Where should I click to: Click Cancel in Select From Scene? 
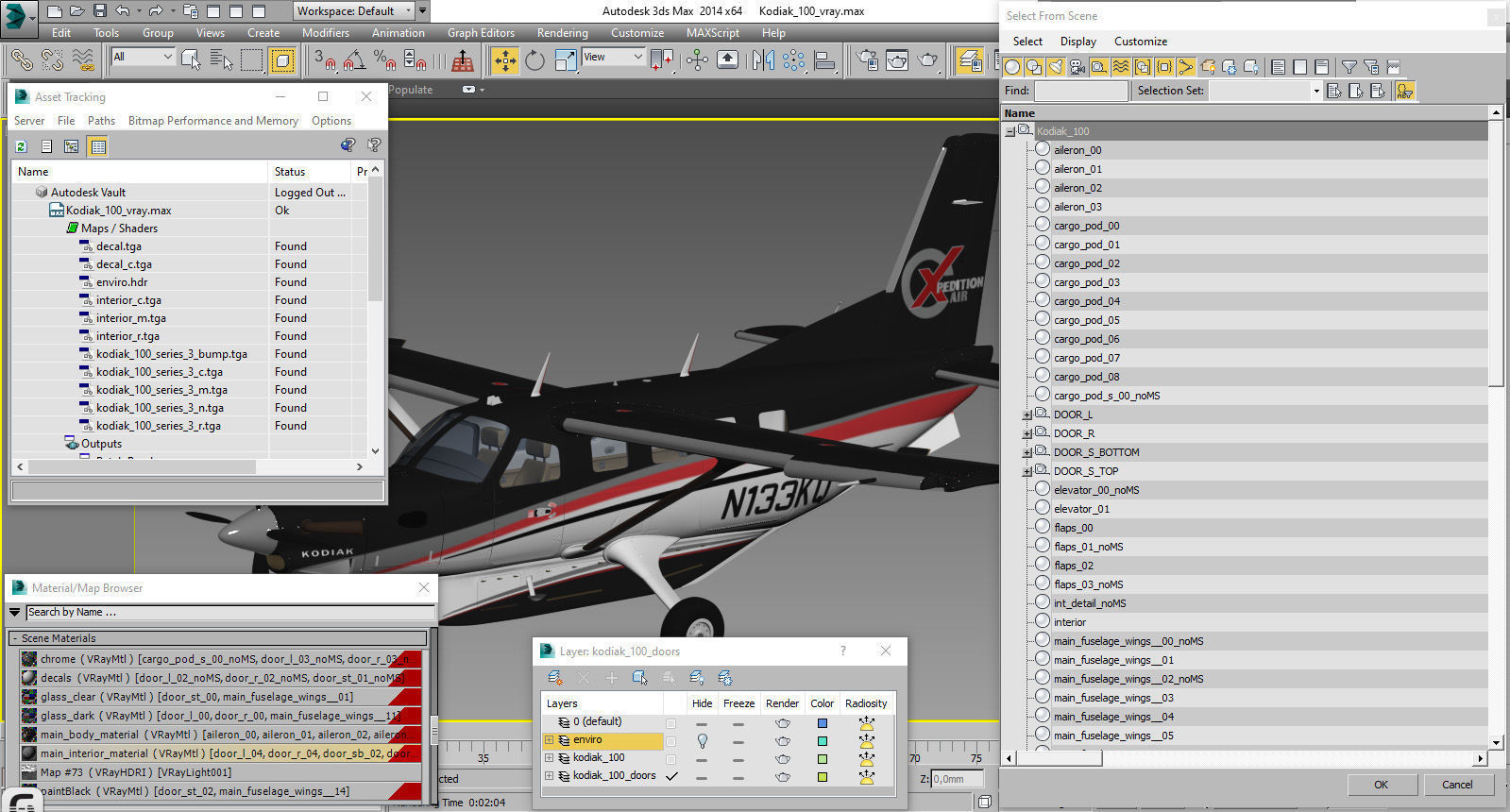pyautogui.click(x=1457, y=785)
